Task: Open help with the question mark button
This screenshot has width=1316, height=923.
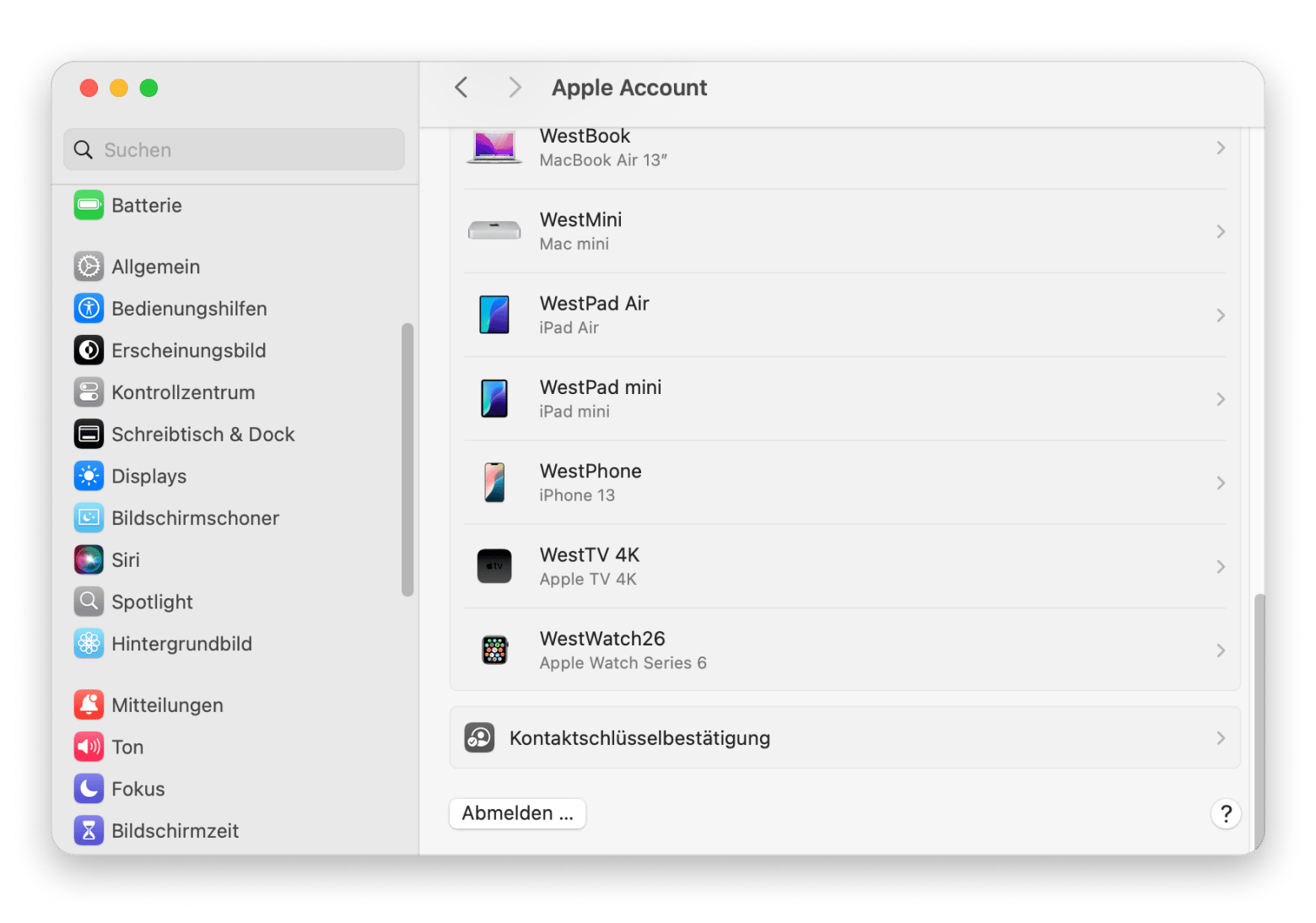Action: (1226, 814)
